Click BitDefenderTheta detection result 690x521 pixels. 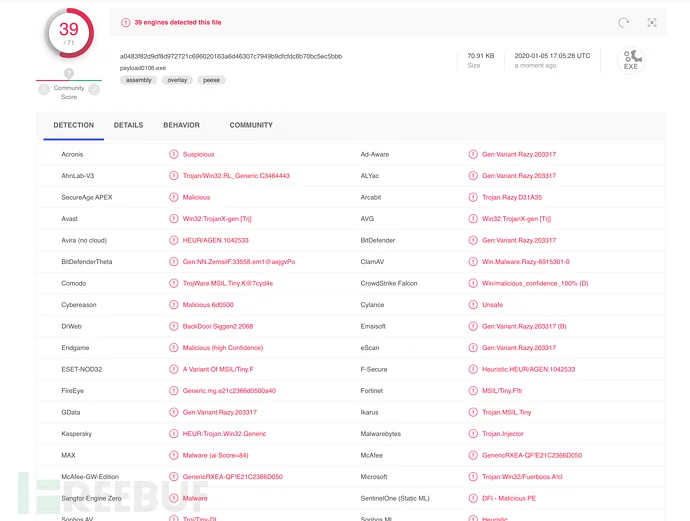pos(239,262)
